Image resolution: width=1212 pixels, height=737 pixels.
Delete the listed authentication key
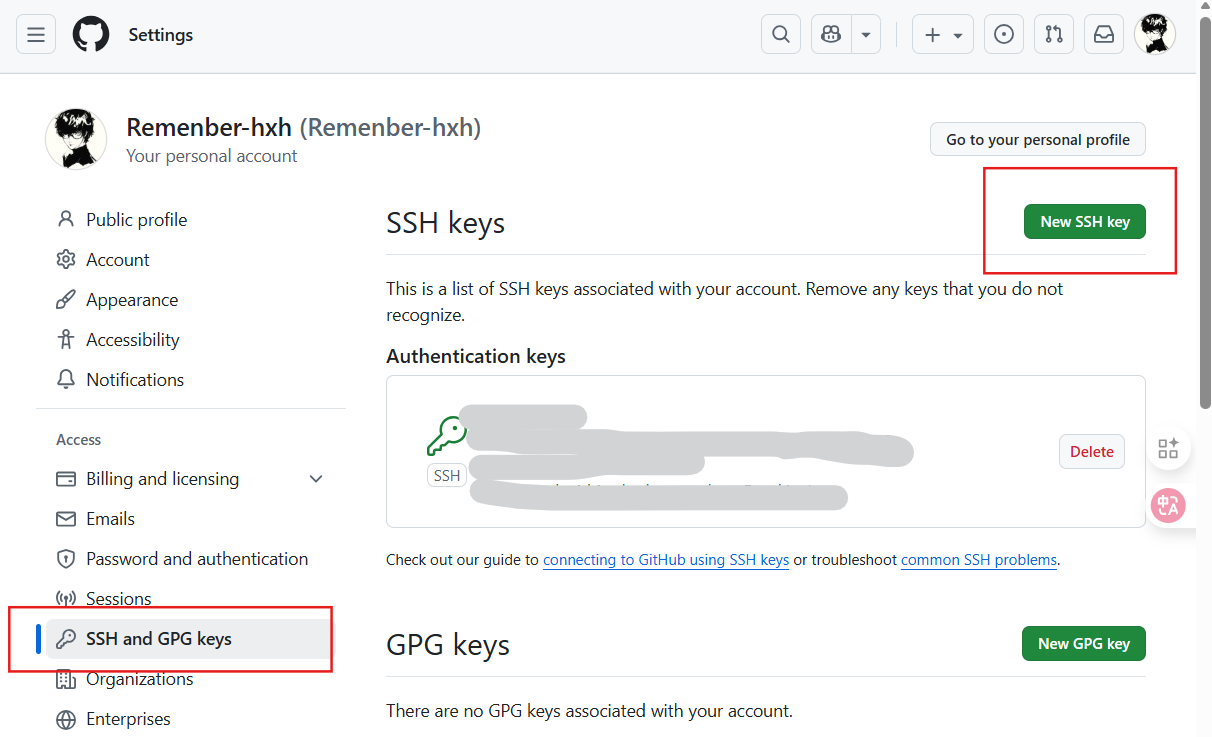[1091, 451]
